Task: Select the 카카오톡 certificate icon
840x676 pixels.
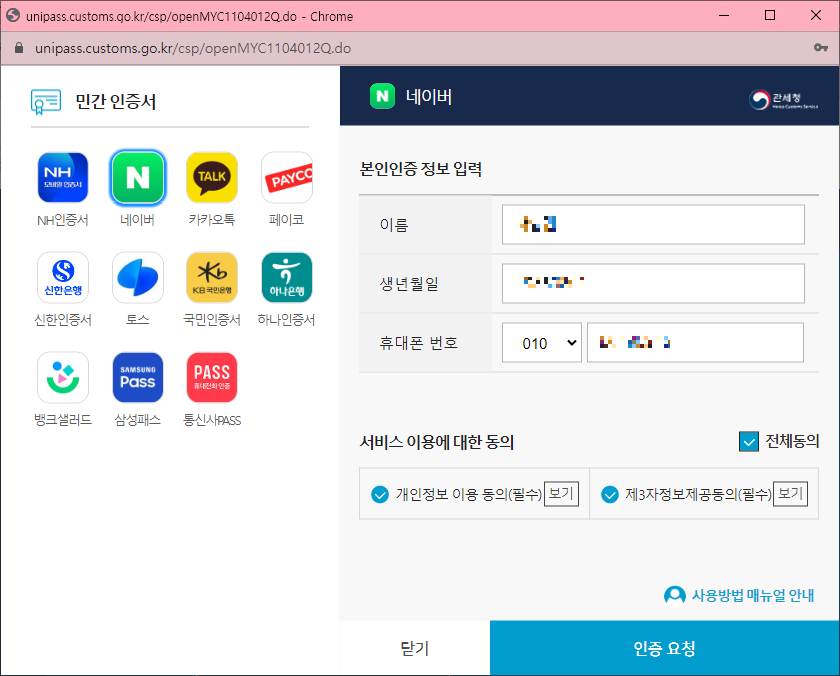Action: click(x=212, y=177)
